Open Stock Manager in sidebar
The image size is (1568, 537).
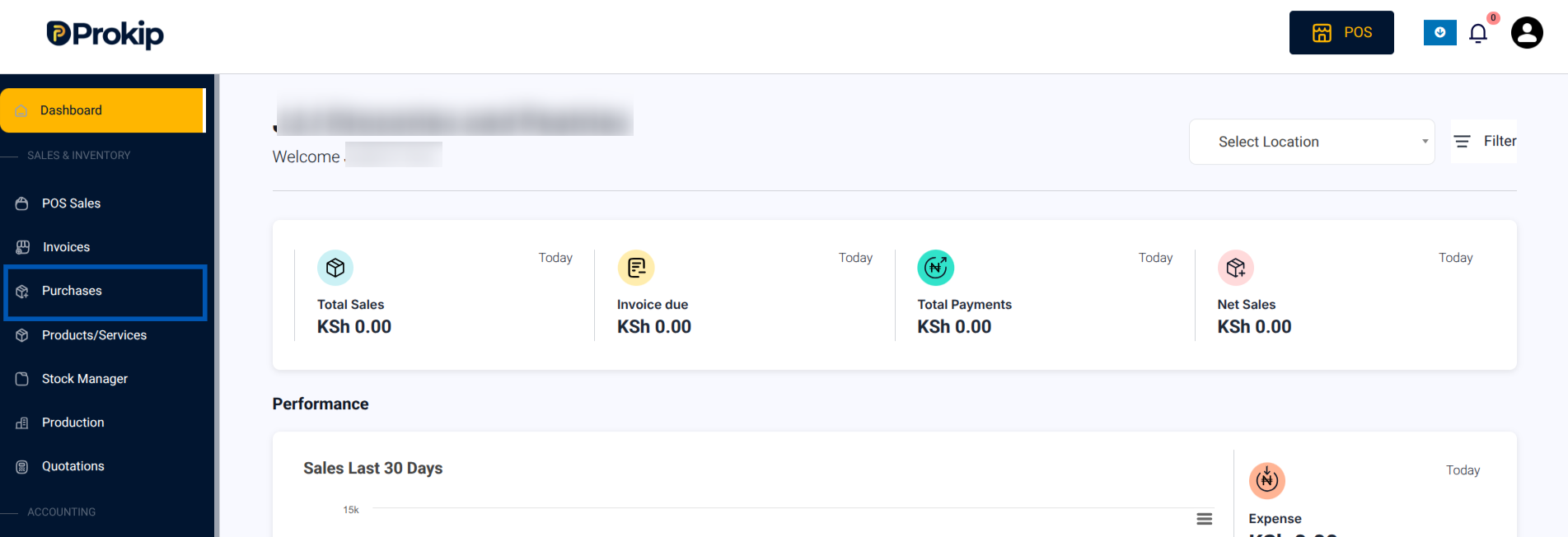point(104,379)
